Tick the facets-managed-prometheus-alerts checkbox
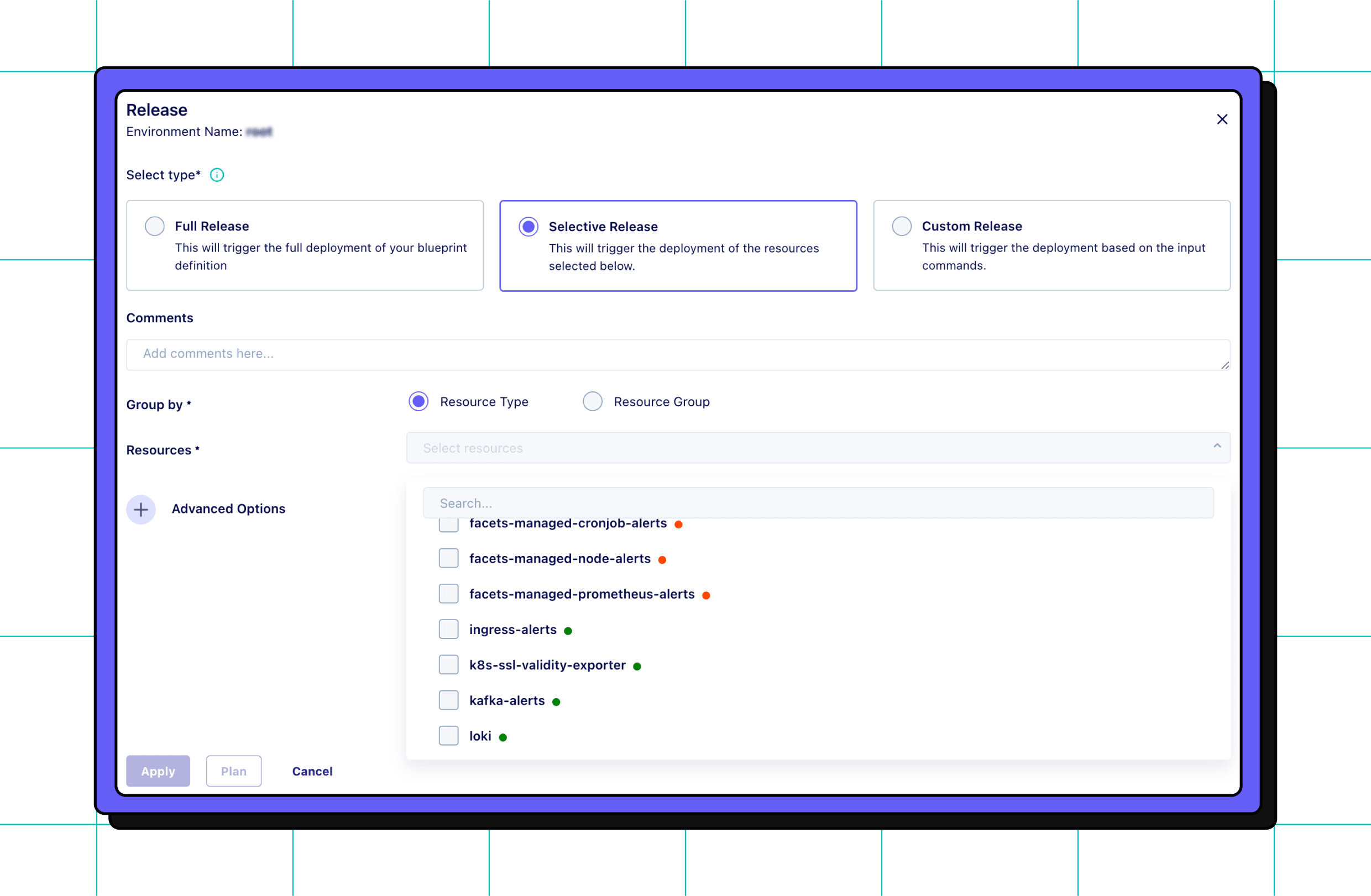The height and width of the screenshot is (896, 1371). coord(448,594)
